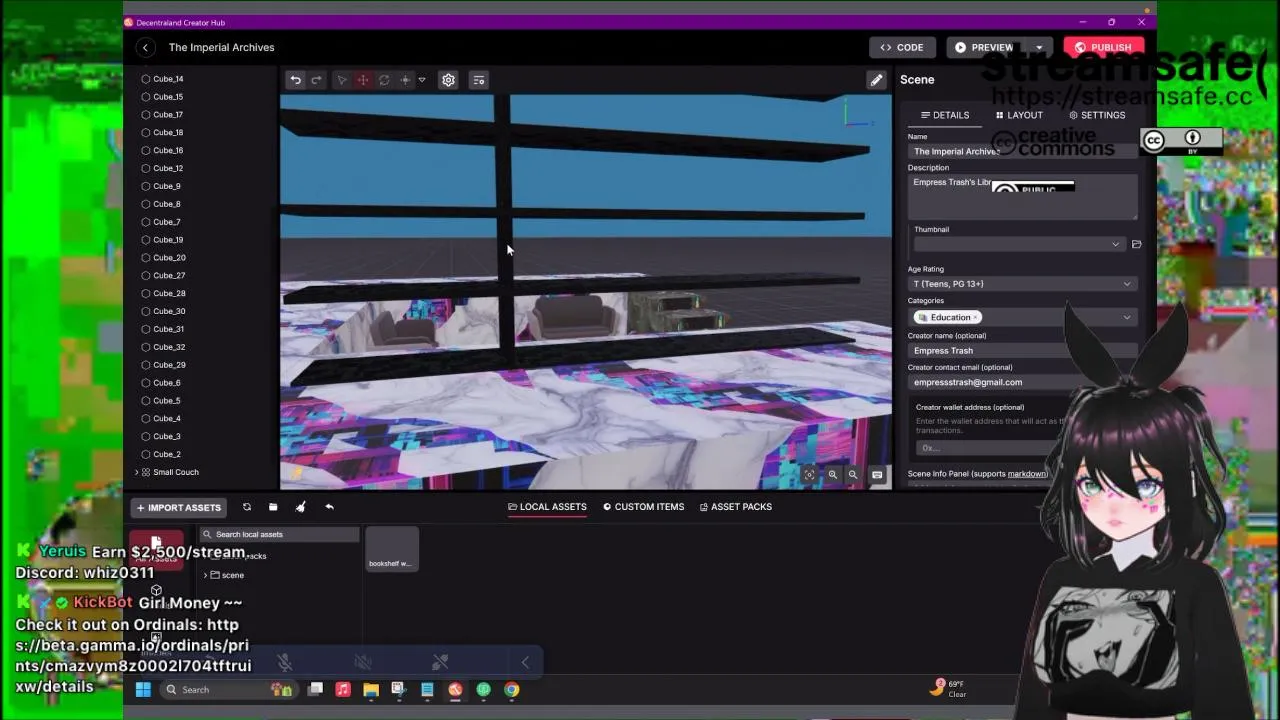1280x720 pixels.
Task: Open the Age Rating dropdown
Action: click(x=1022, y=284)
